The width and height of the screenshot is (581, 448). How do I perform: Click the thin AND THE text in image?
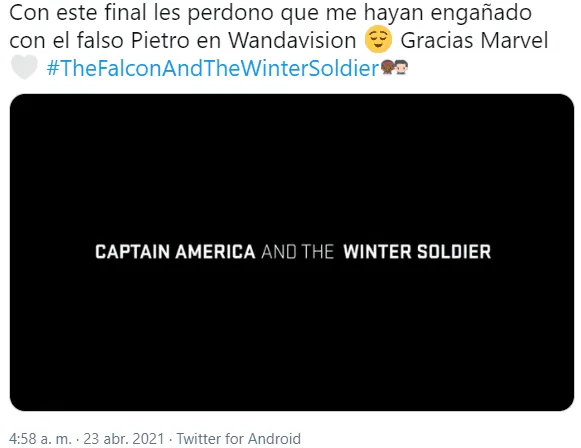(298, 252)
